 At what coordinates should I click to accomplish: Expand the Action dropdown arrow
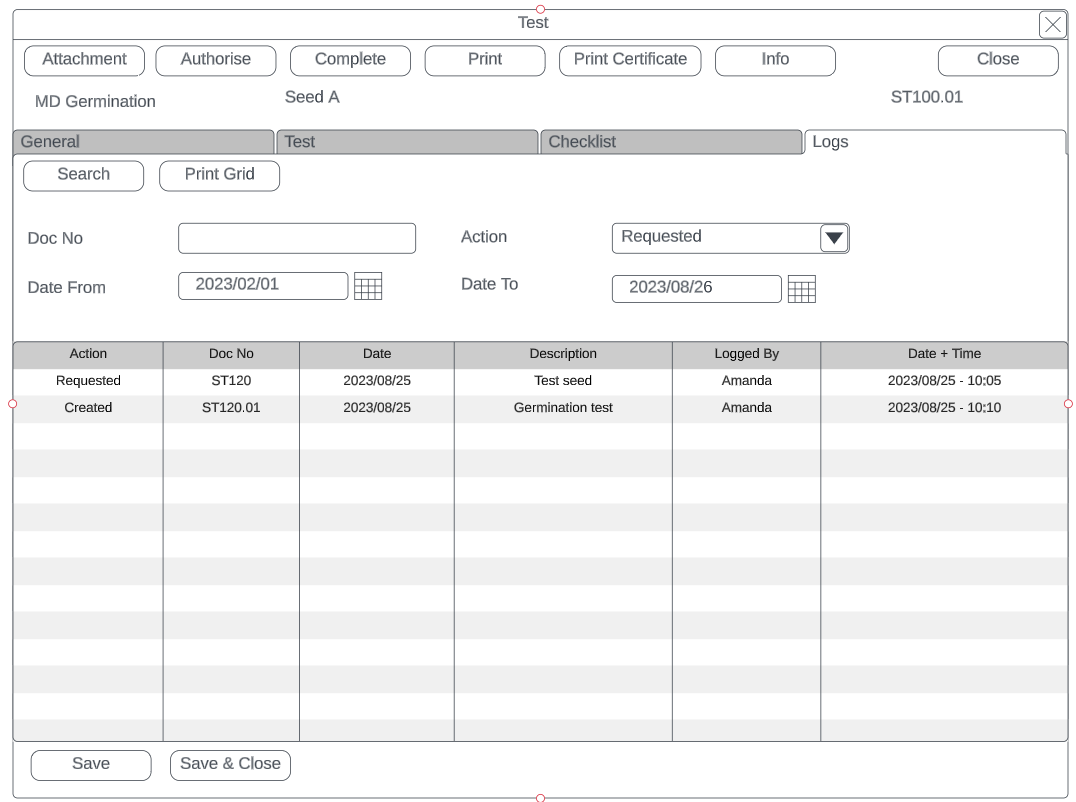coord(834,238)
